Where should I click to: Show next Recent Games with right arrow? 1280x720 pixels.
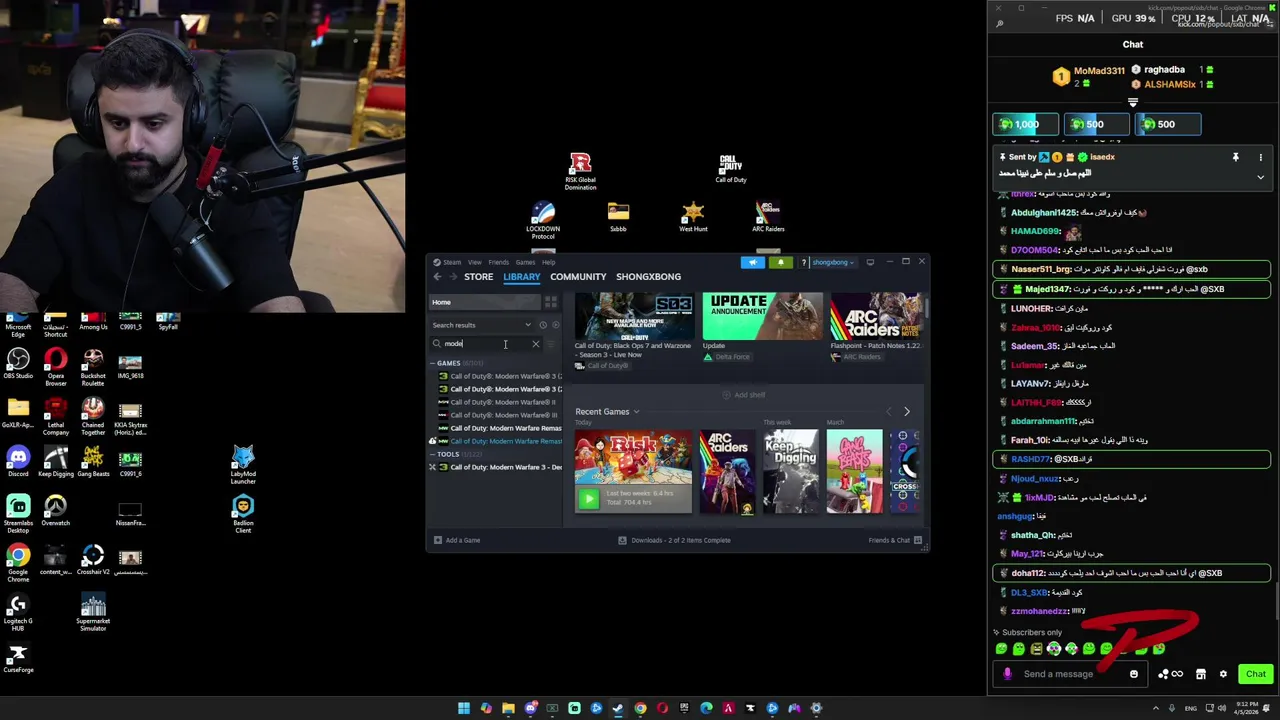pyautogui.click(x=907, y=412)
